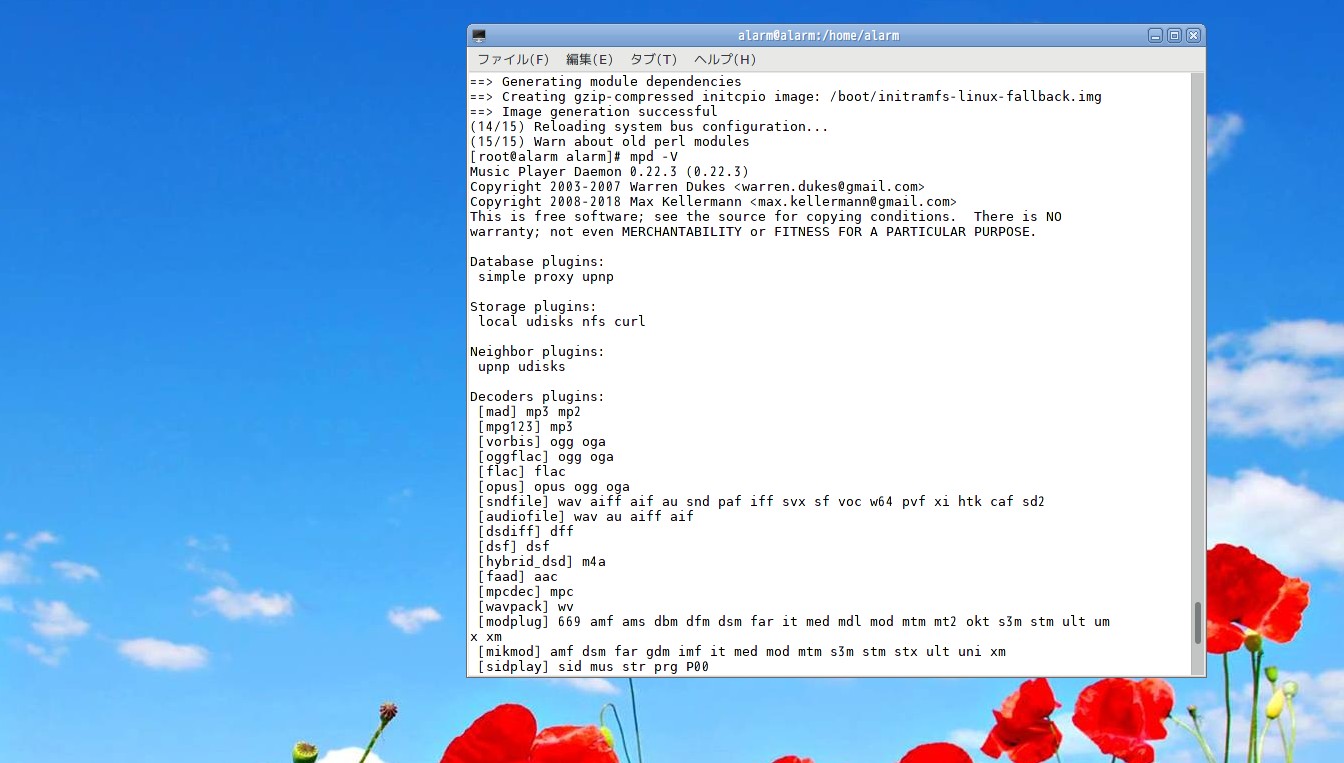Click the "Decoders plugins:" heading line
1344x763 pixels.
[537, 397]
